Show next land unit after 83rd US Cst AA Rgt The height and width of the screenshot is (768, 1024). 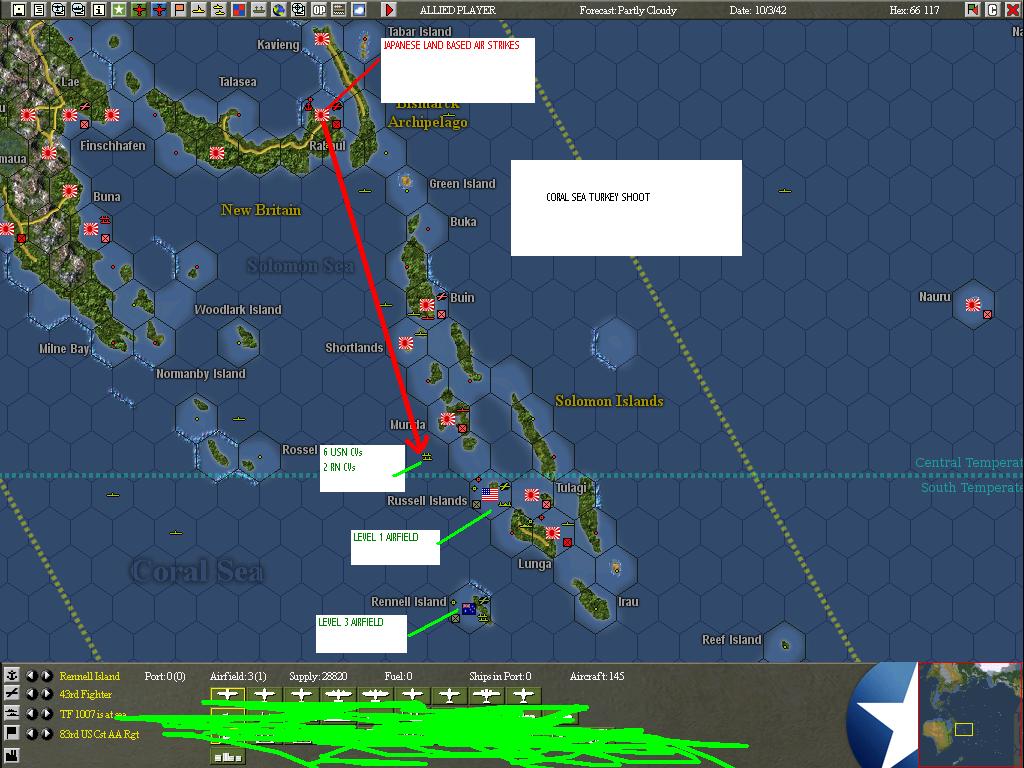(x=46, y=733)
